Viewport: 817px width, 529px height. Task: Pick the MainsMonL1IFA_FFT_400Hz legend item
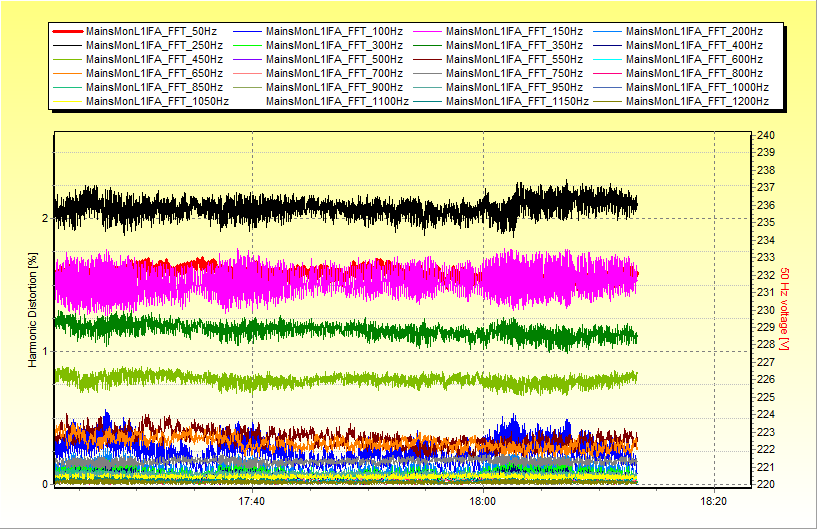coord(686,46)
